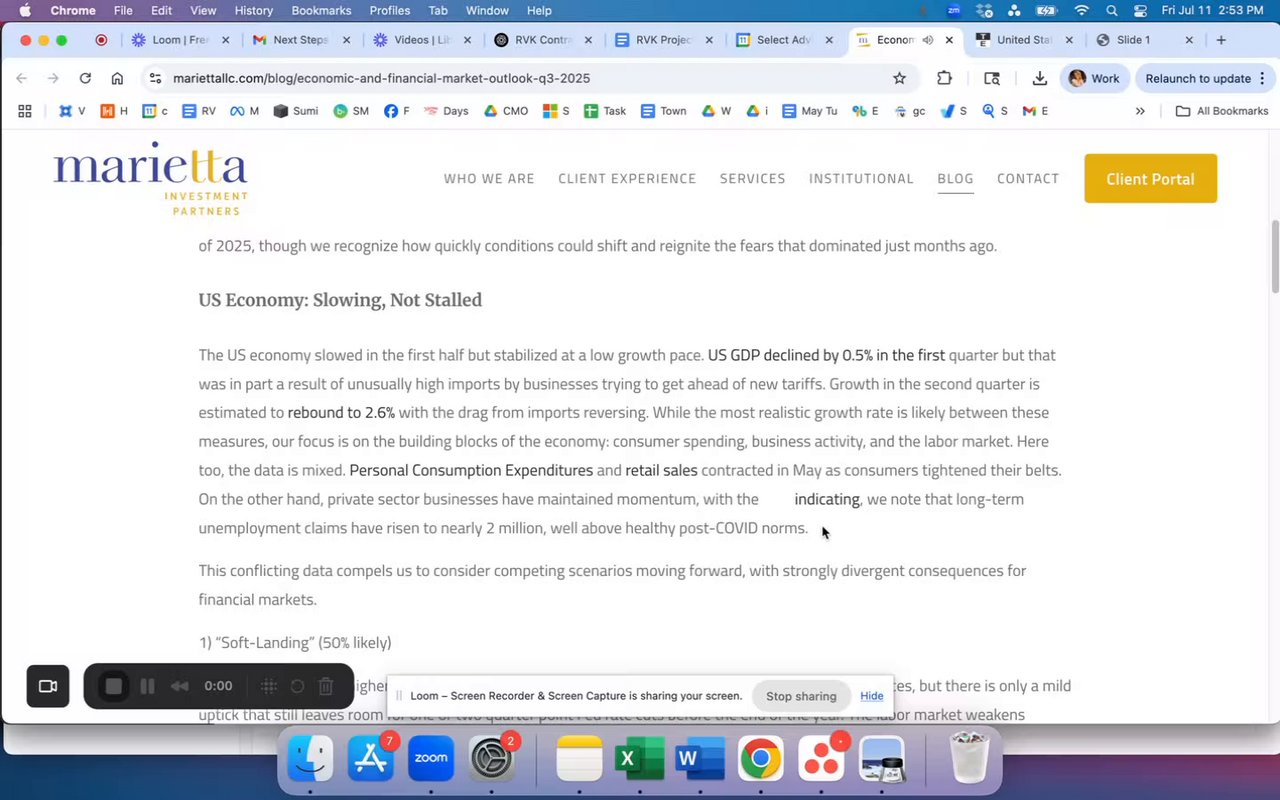Open the Chrome apps grid icon
The width and height of the screenshot is (1280, 800).
(25, 111)
